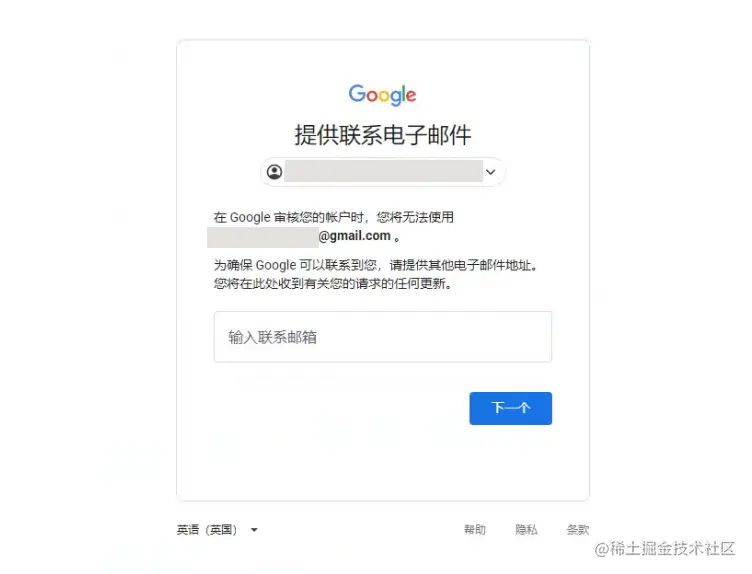The height and width of the screenshot is (574, 752).
Task: Click the text 您将无法使用
Action: point(415,217)
